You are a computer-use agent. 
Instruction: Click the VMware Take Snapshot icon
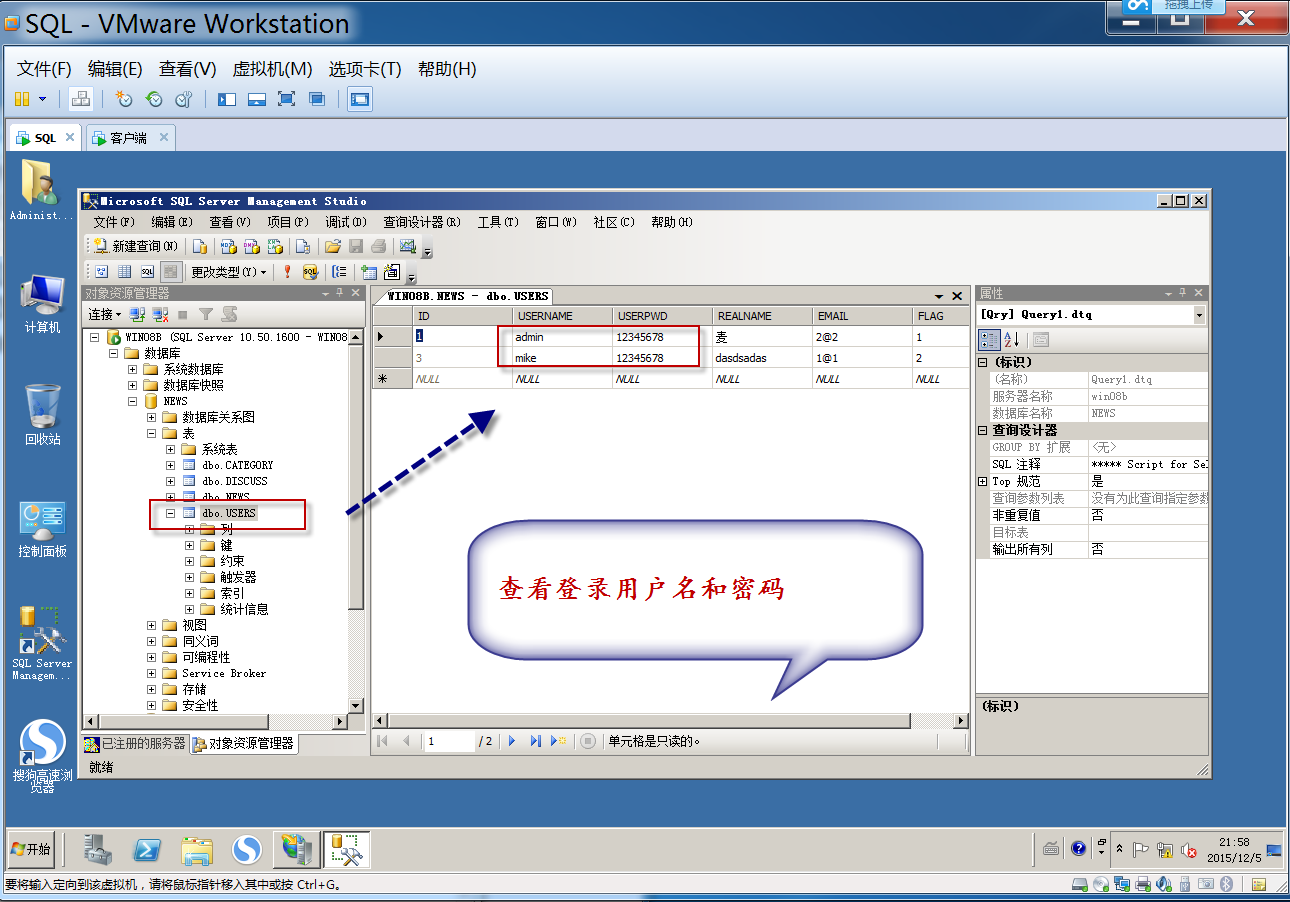pyautogui.click(x=123, y=99)
